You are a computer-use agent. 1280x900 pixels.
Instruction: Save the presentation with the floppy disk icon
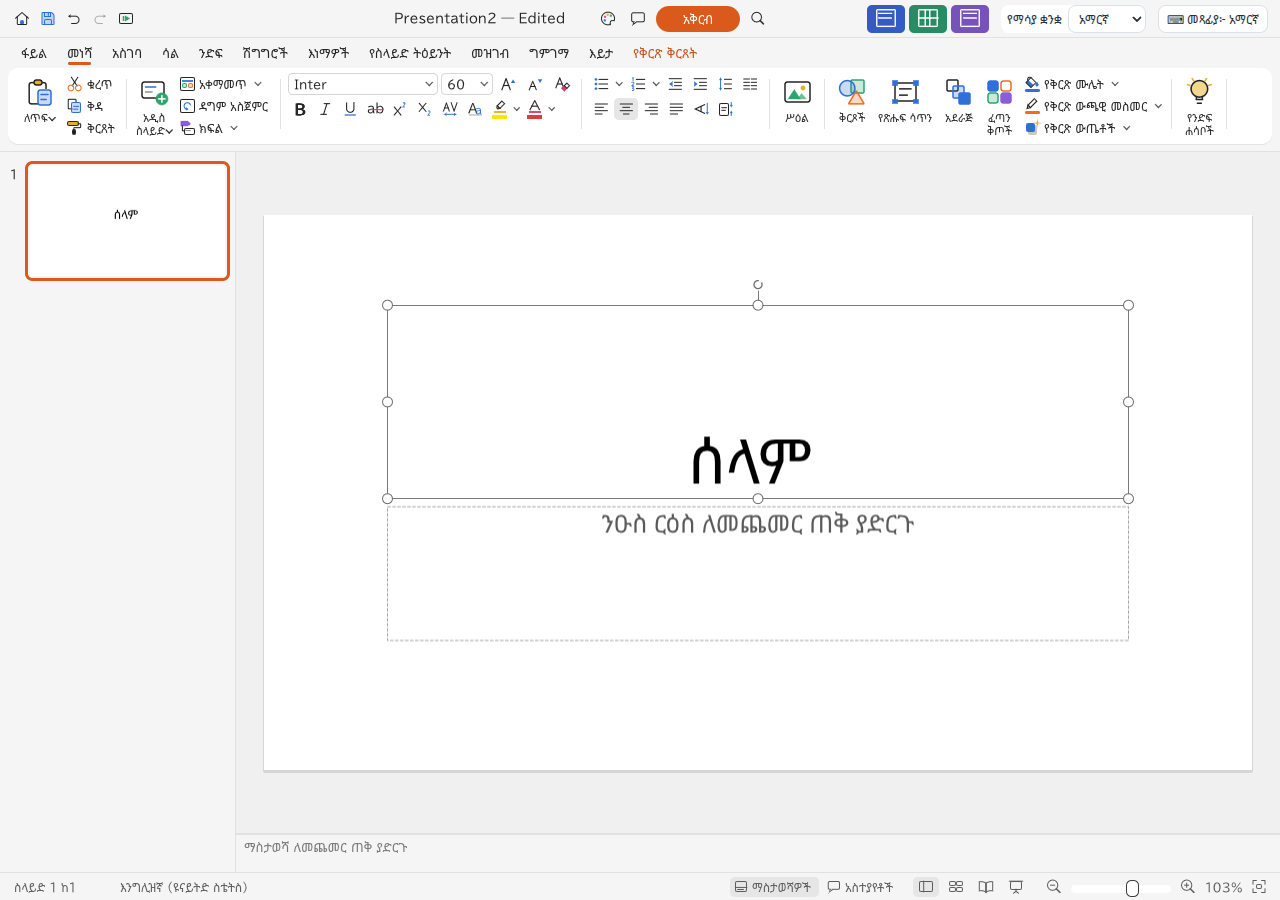[x=48, y=18]
